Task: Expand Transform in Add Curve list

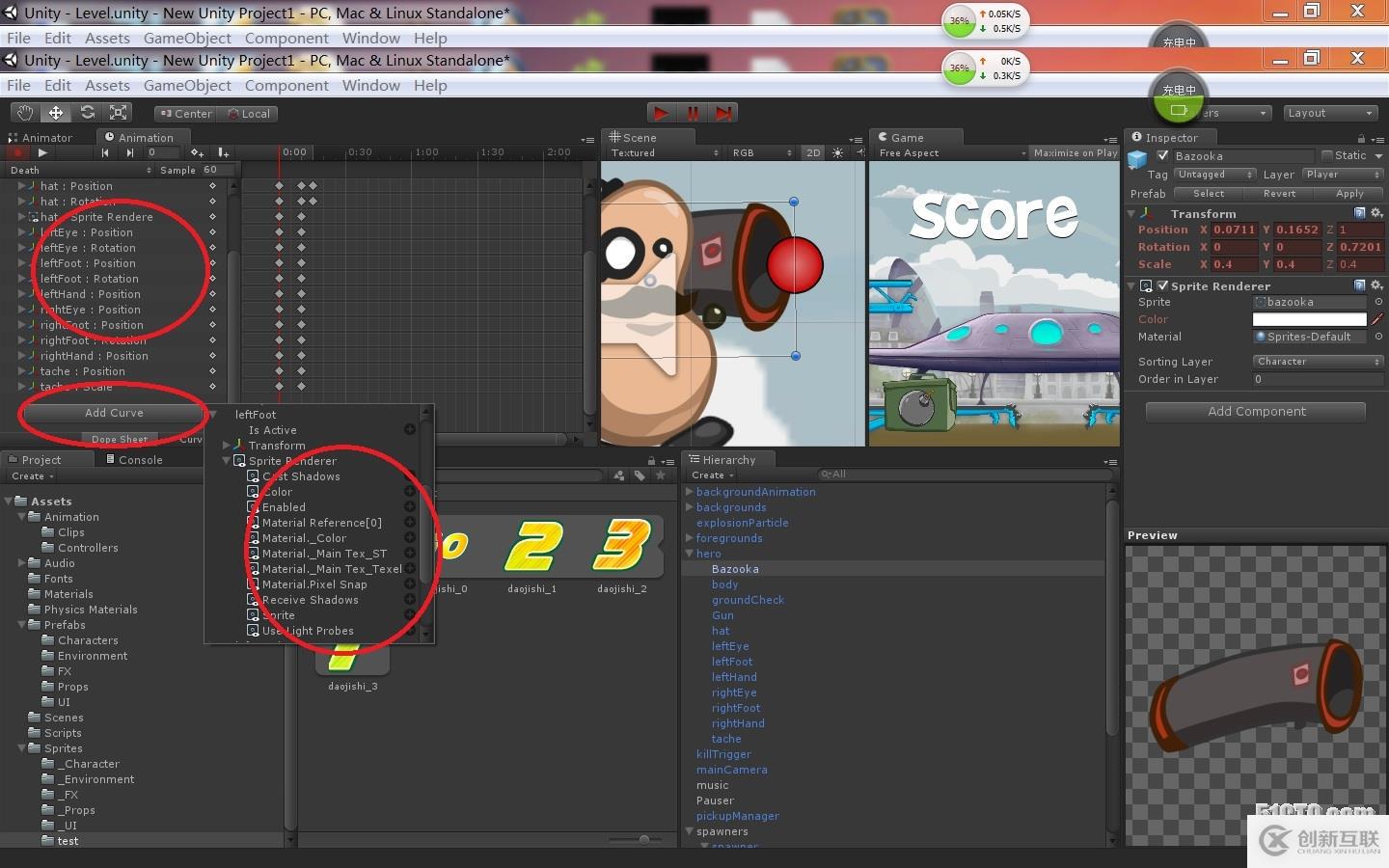Action: point(227,446)
